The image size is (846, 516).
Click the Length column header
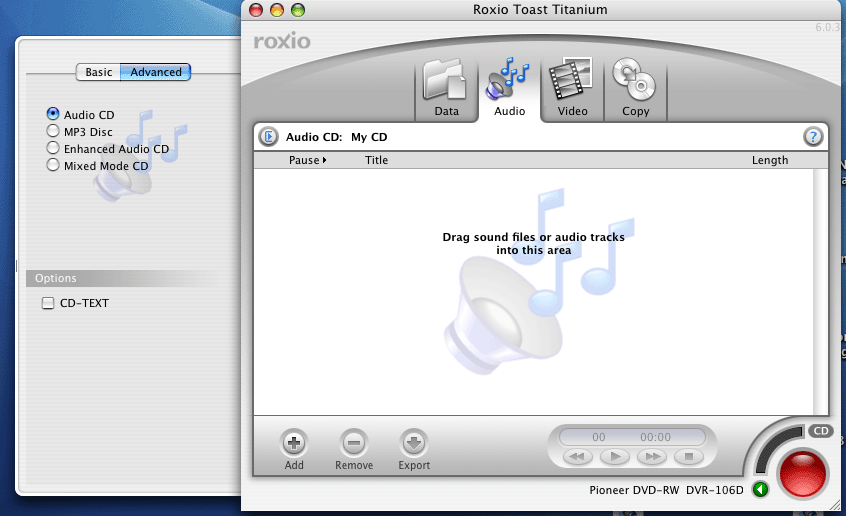(x=770, y=160)
